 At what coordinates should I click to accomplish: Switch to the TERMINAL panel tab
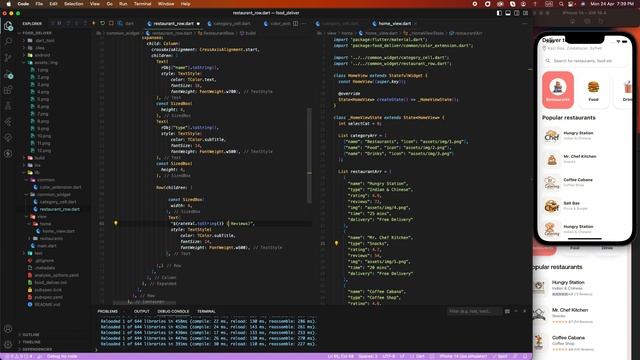(x=206, y=311)
